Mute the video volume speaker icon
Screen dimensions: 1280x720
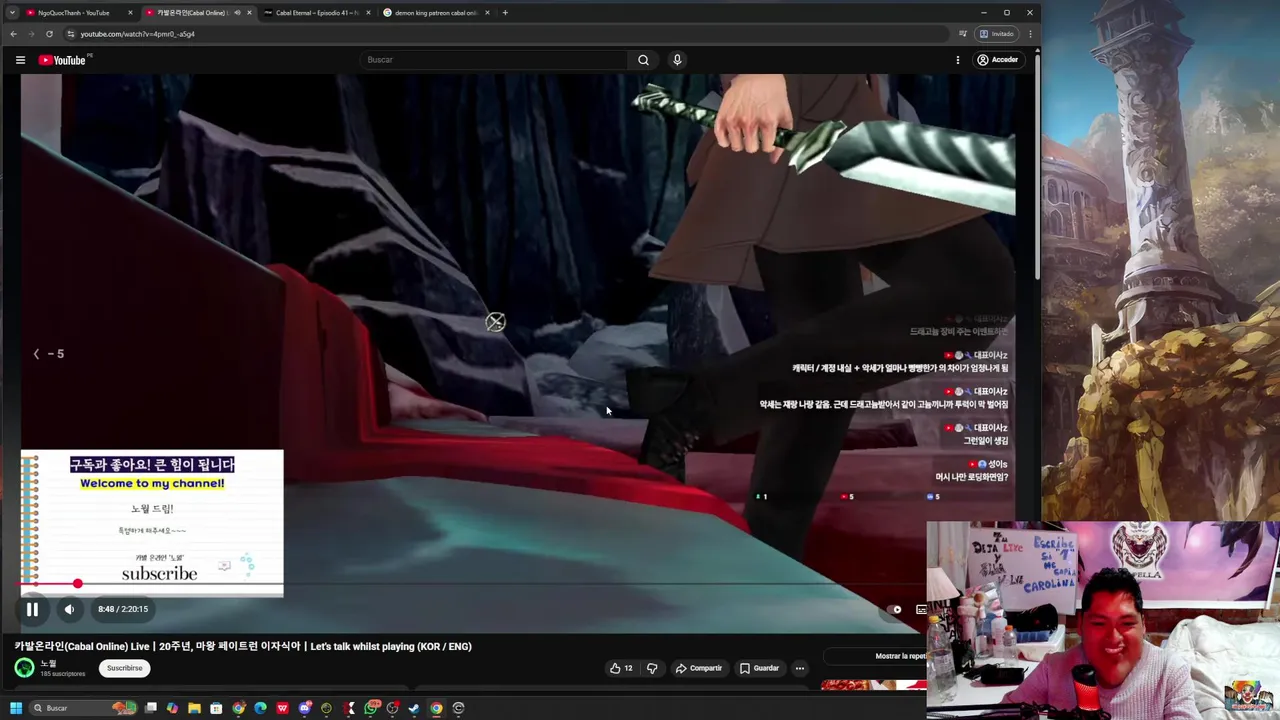(x=69, y=609)
